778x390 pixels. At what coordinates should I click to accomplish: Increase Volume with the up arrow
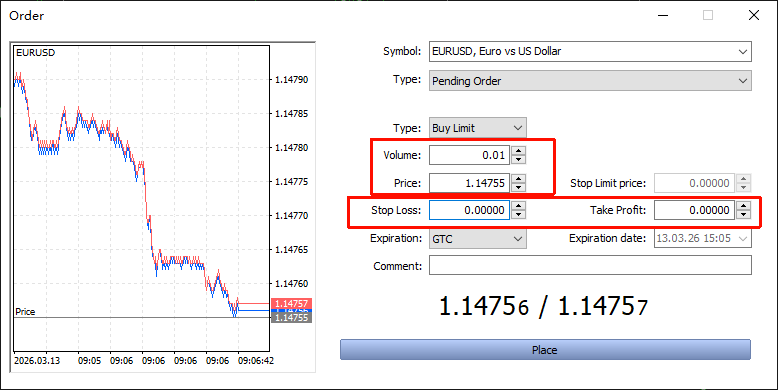519,151
